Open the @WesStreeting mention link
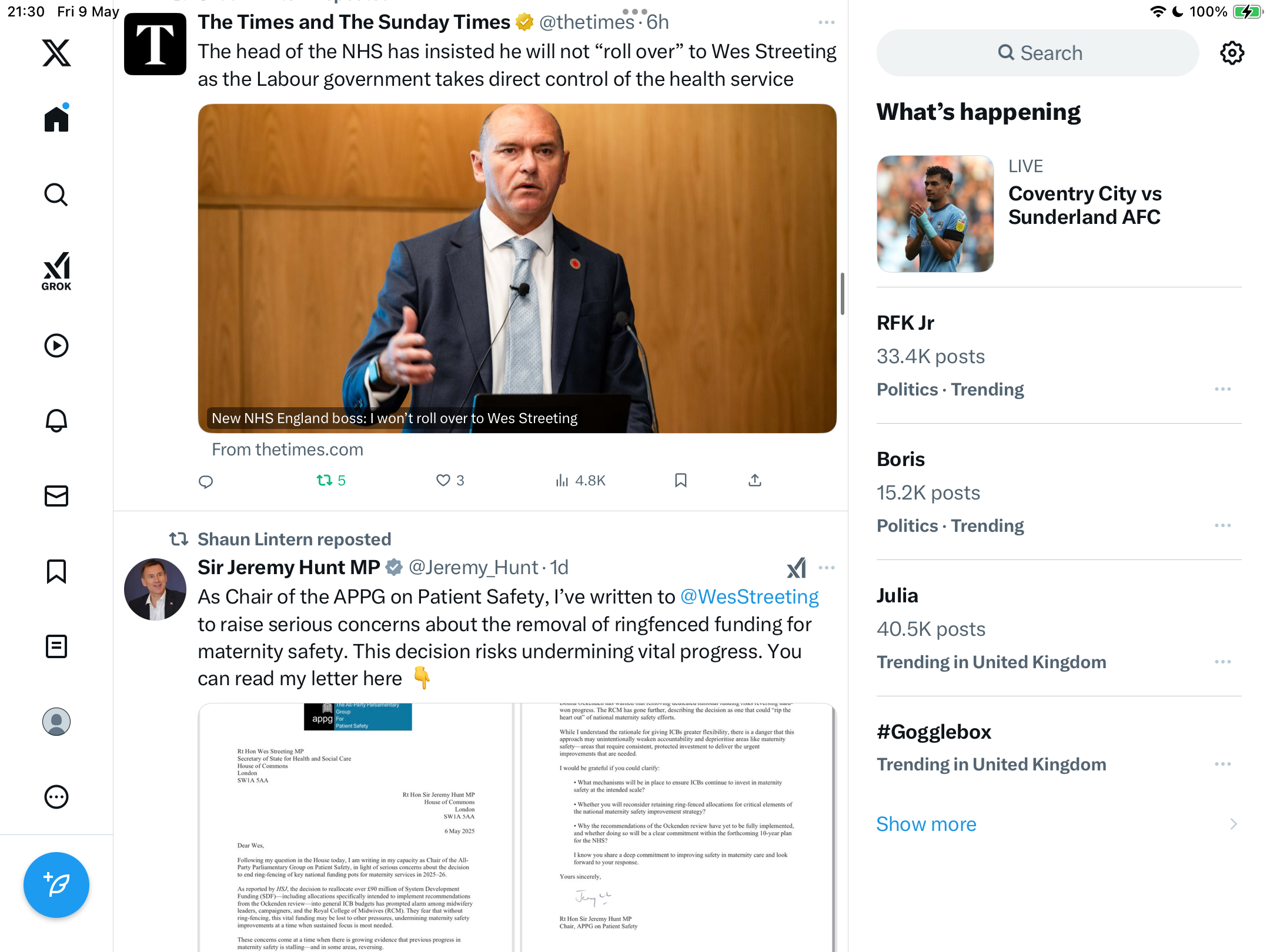This screenshot has width=1270, height=952. (x=750, y=596)
